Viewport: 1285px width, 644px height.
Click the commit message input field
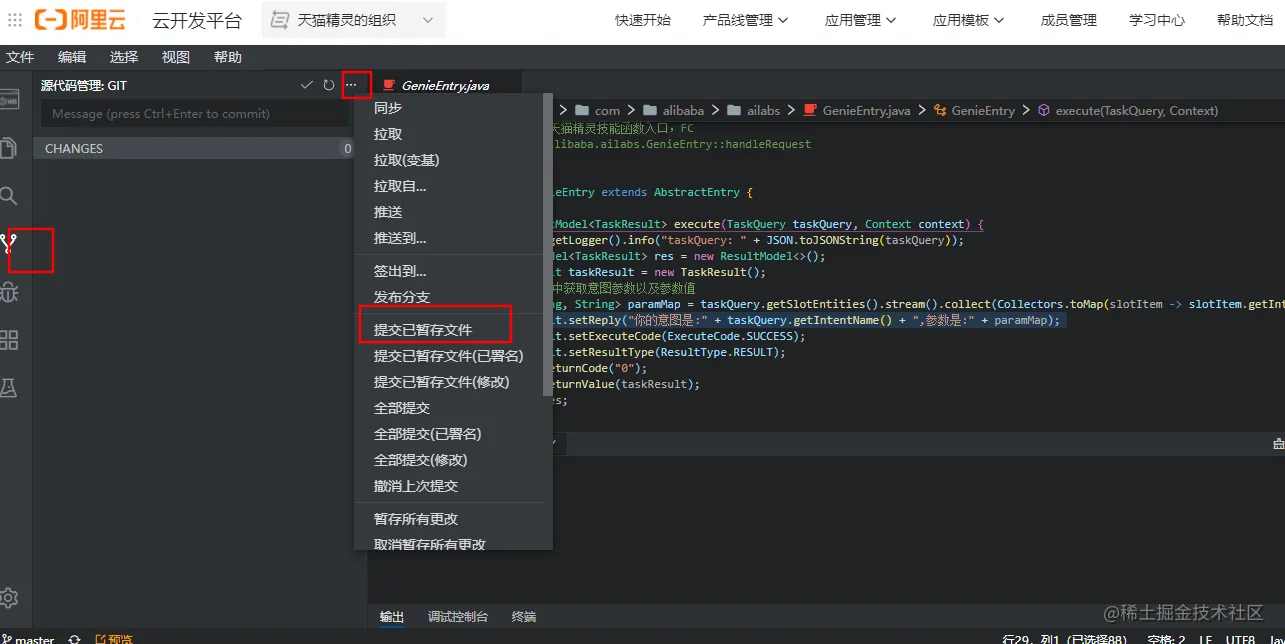click(195, 114)
